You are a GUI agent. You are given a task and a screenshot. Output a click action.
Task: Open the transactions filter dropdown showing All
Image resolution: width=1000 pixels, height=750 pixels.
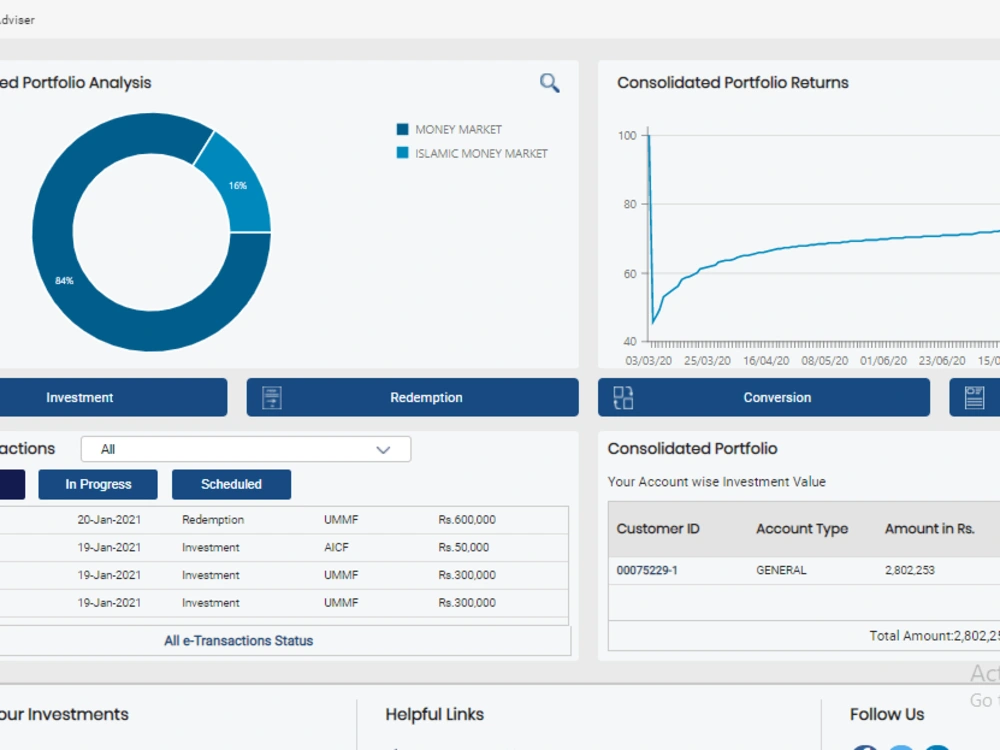[x=246, y=450]
